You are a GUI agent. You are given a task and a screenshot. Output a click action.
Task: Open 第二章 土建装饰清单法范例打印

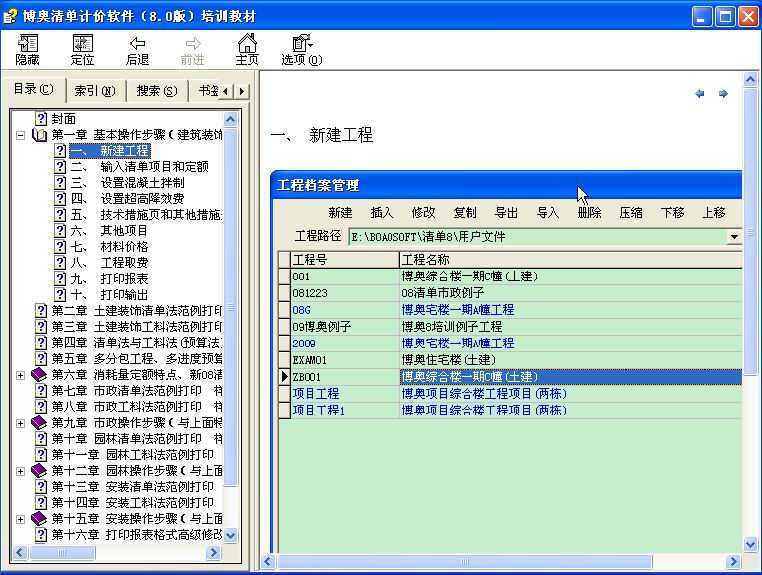click(x=136, y=311)
